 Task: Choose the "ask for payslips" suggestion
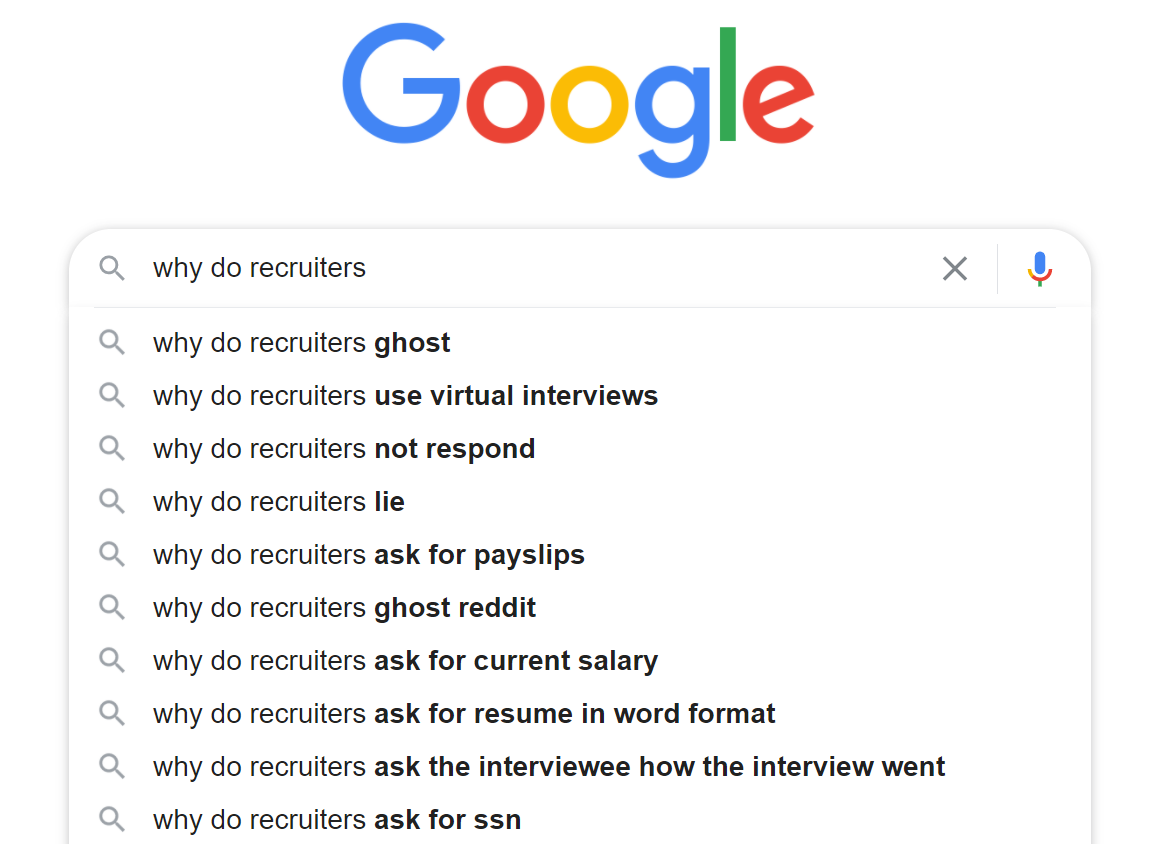(x=368, y=555)
